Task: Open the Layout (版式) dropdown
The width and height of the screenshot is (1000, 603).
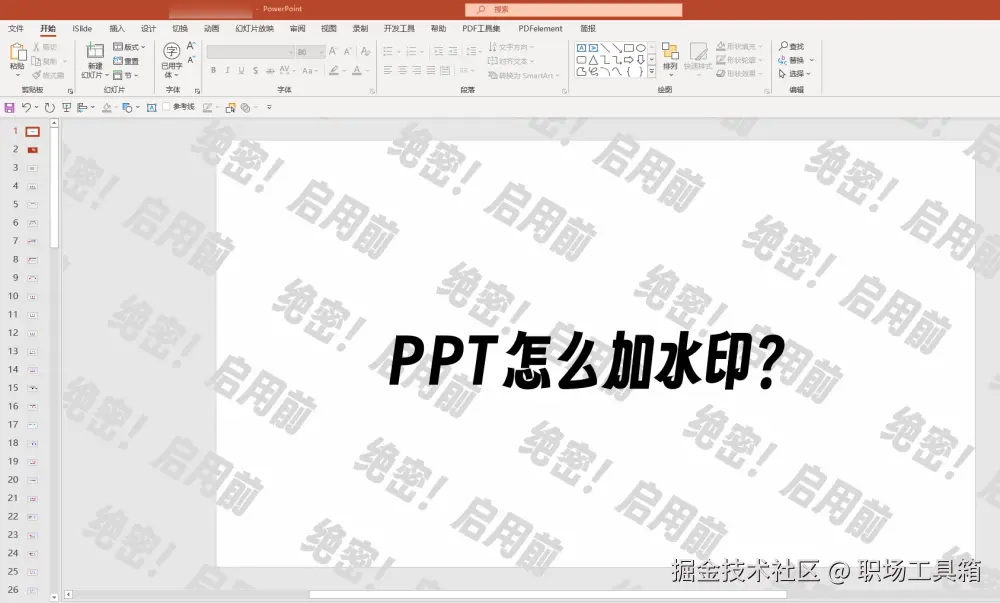Action: tap(129, 47)
